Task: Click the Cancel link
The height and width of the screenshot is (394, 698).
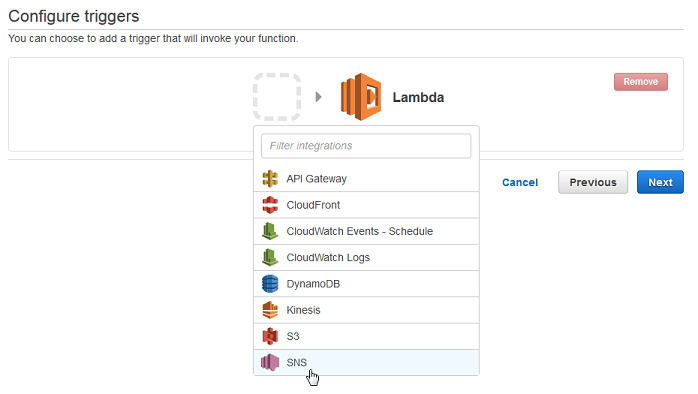Action: coord(520,183)
